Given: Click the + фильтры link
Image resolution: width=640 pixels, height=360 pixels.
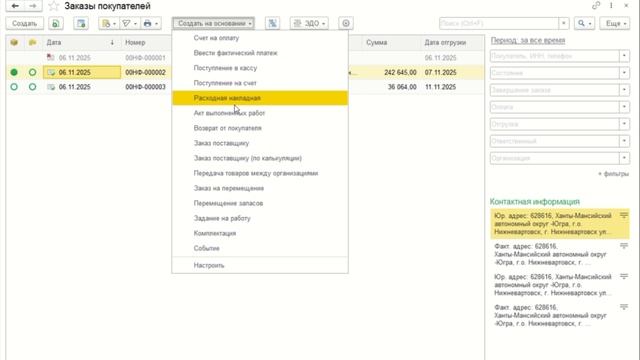Looking at the screenshot, I should pyautogui.click(x=613, y=174).
